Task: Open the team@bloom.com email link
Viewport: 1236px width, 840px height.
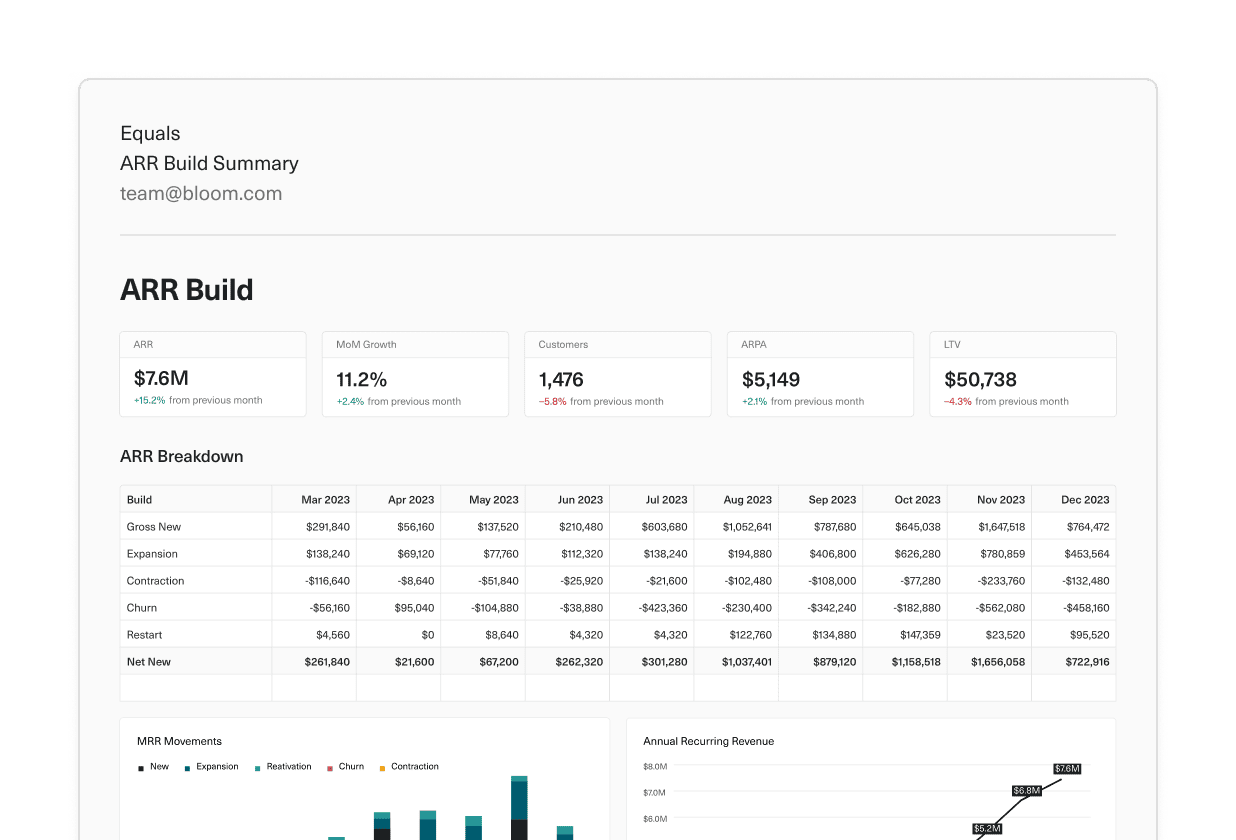Action: click(x=201, y=193)
